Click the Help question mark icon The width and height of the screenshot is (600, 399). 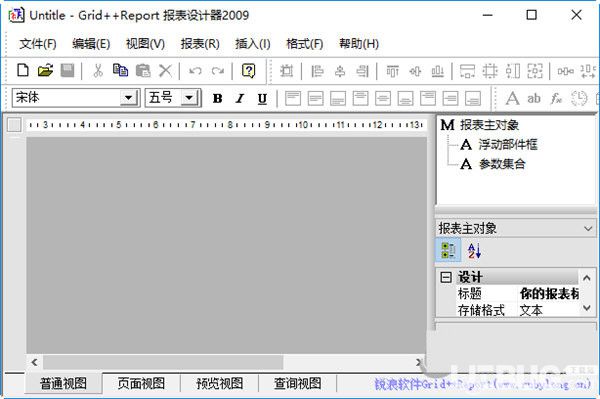[x=248, y=71]
